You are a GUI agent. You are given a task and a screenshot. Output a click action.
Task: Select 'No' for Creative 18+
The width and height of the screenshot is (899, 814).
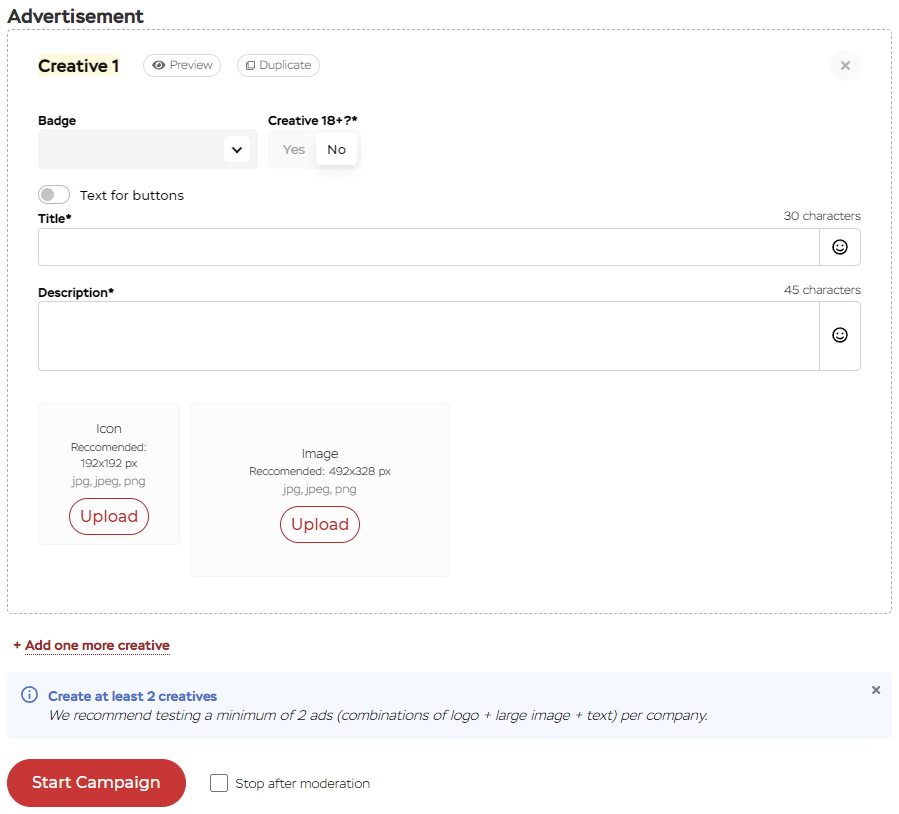pos(336,149)
